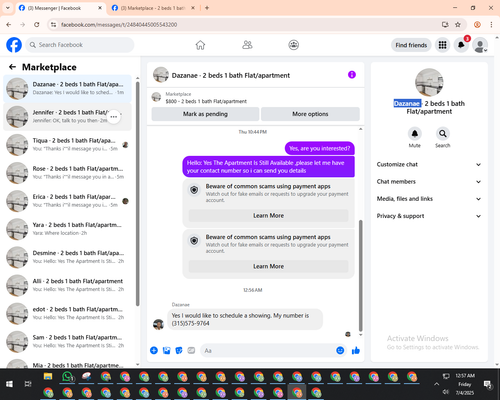
Task: Choose a GIF from the composer
Action: (191, 350)
